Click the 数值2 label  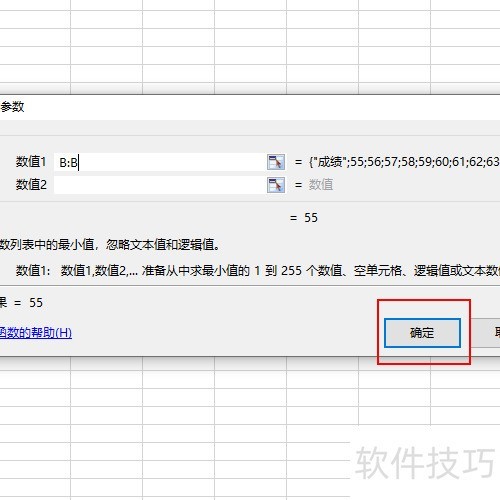31,185
